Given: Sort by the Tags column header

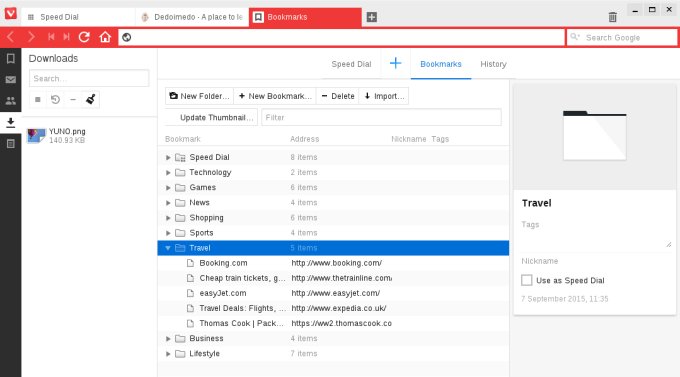Looking at the screenshot, I should click(440, 139).
